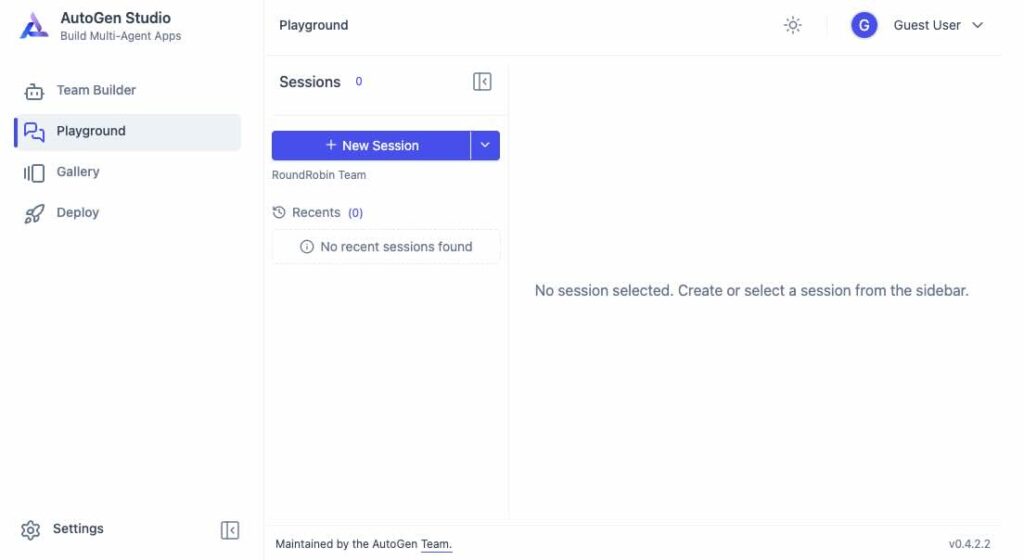The image size is (1024, 560).
Task: Collapse the left navigation sidebar
Action: pyautogui.click(x=230, y=530)
